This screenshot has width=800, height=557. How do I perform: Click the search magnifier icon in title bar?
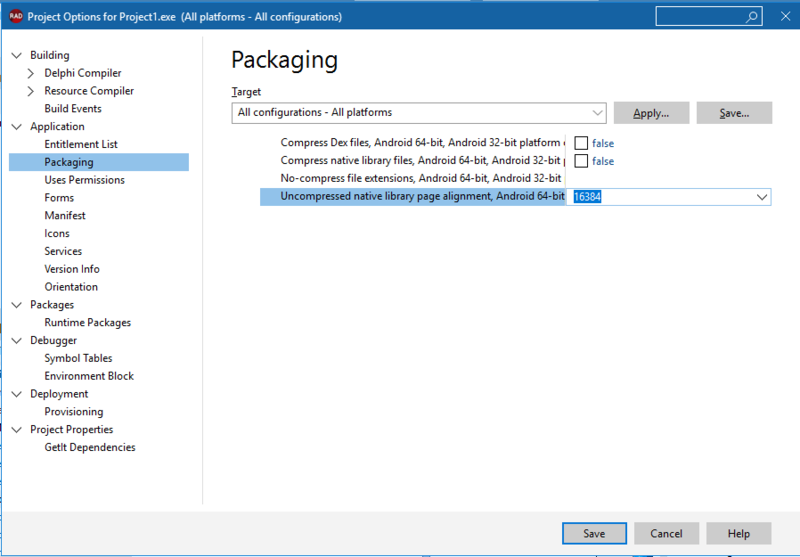[x=752, y=16]
